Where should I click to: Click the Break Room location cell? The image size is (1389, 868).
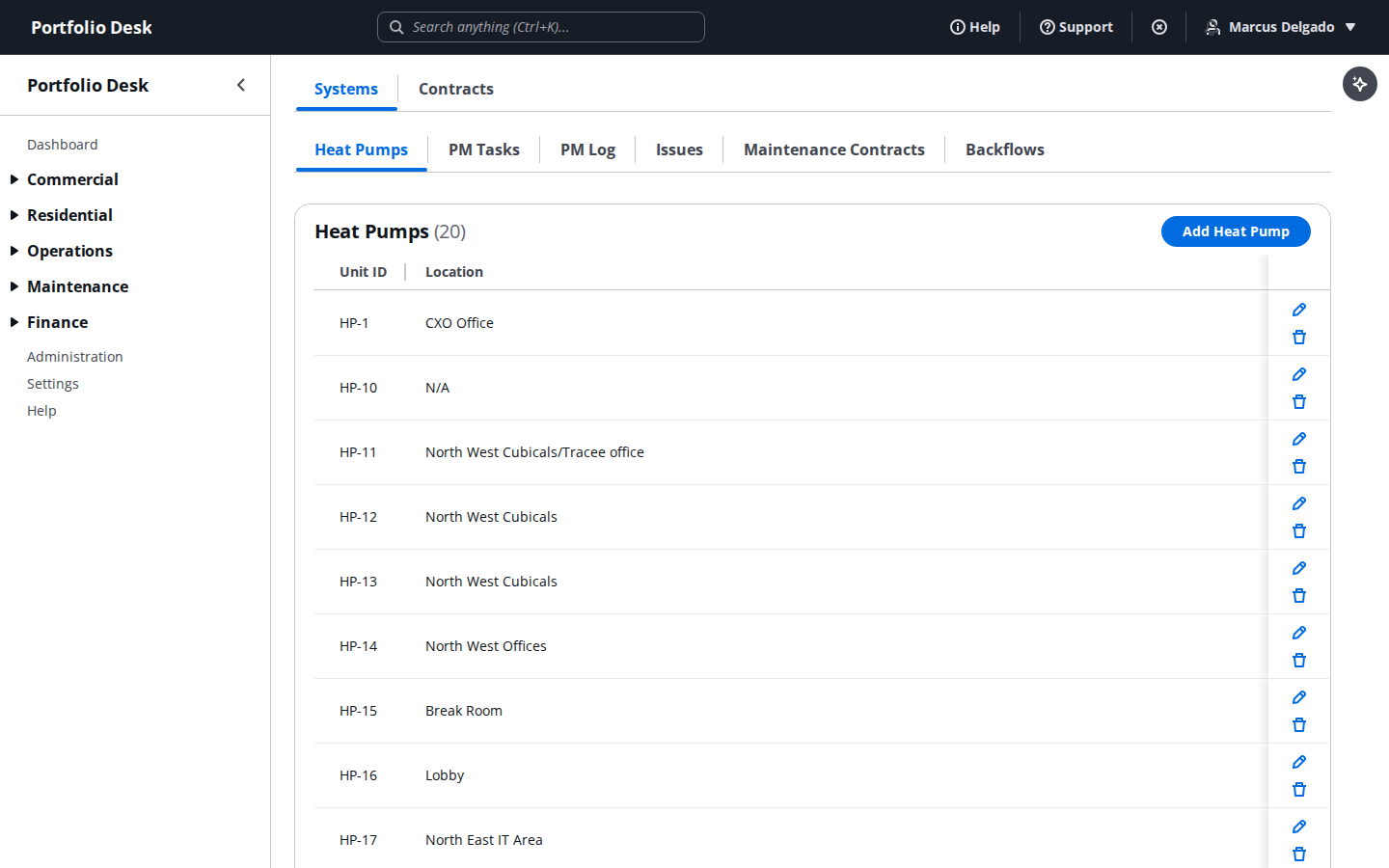[x=464, y=711]
